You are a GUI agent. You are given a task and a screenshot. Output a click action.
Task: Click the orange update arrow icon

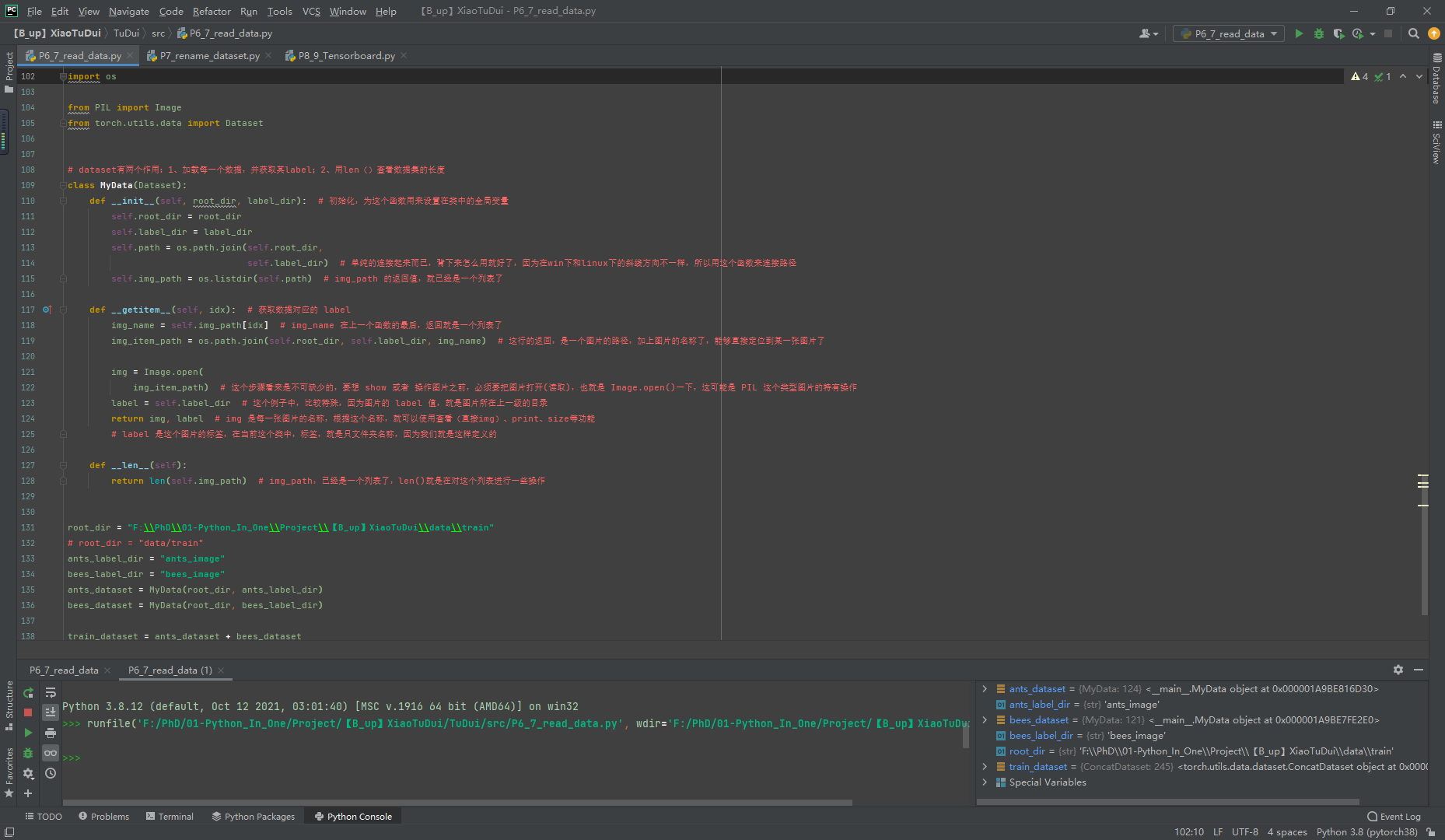1433,33
